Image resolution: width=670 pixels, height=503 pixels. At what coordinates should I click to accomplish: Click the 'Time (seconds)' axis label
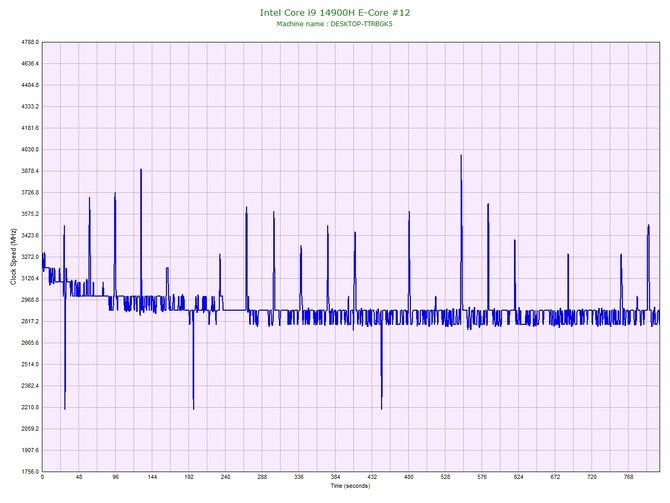(x=350, y=486)
